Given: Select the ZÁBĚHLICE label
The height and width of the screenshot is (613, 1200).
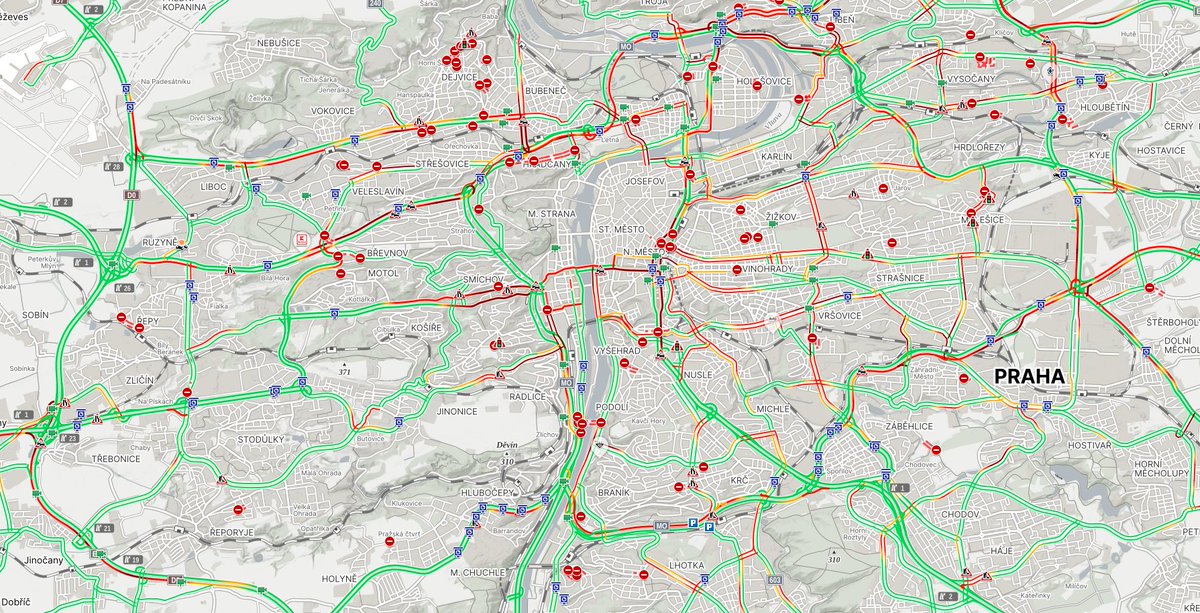Looking at the screenshot, I should coord(909,425).
